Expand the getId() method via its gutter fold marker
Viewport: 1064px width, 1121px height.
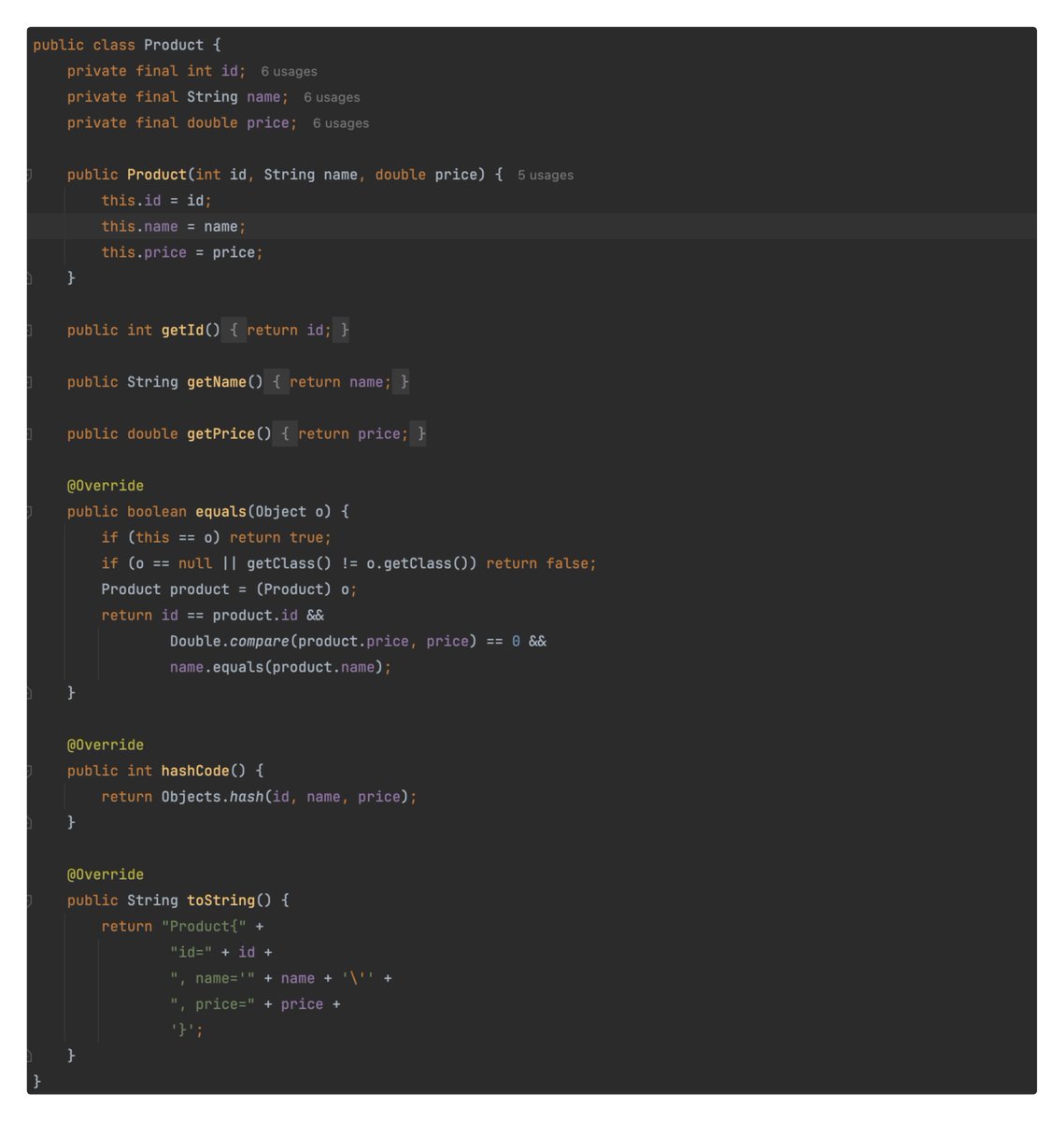29,331
